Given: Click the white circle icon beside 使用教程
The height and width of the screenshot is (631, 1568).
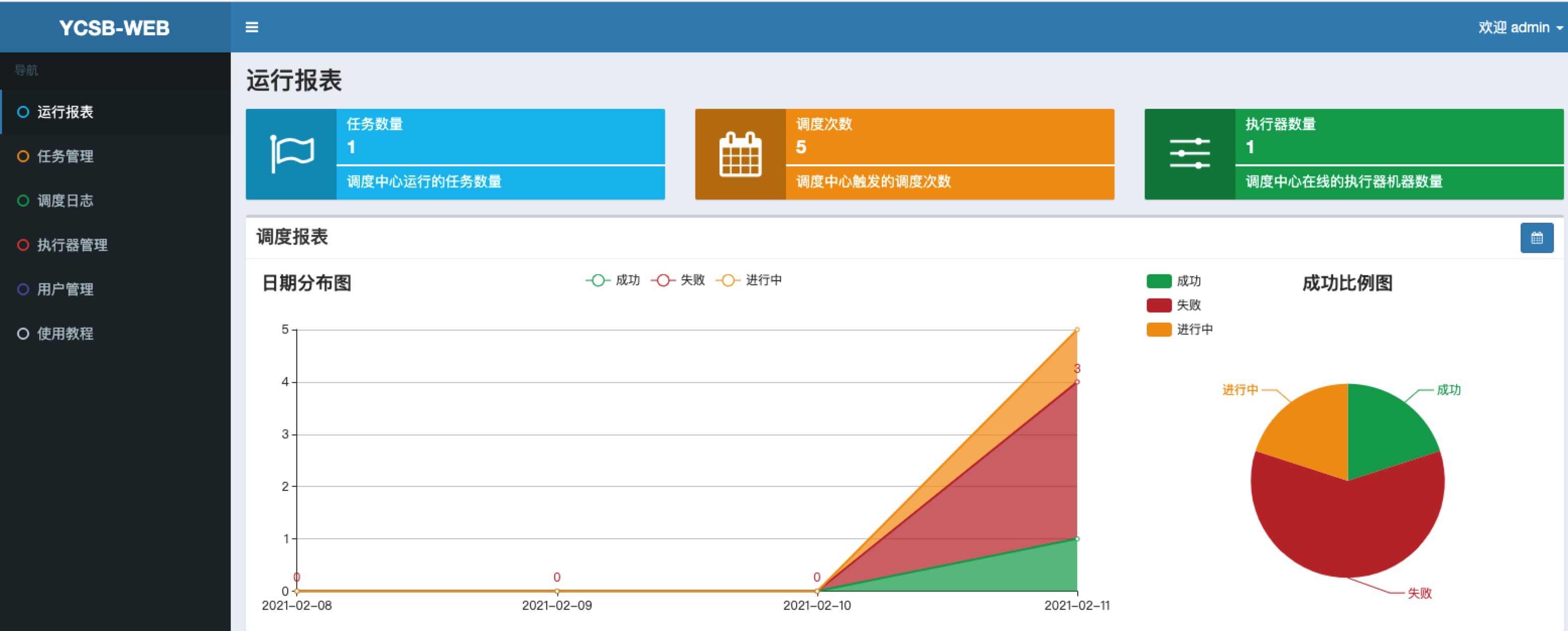Looking at the screenshot, I should 23,334.
